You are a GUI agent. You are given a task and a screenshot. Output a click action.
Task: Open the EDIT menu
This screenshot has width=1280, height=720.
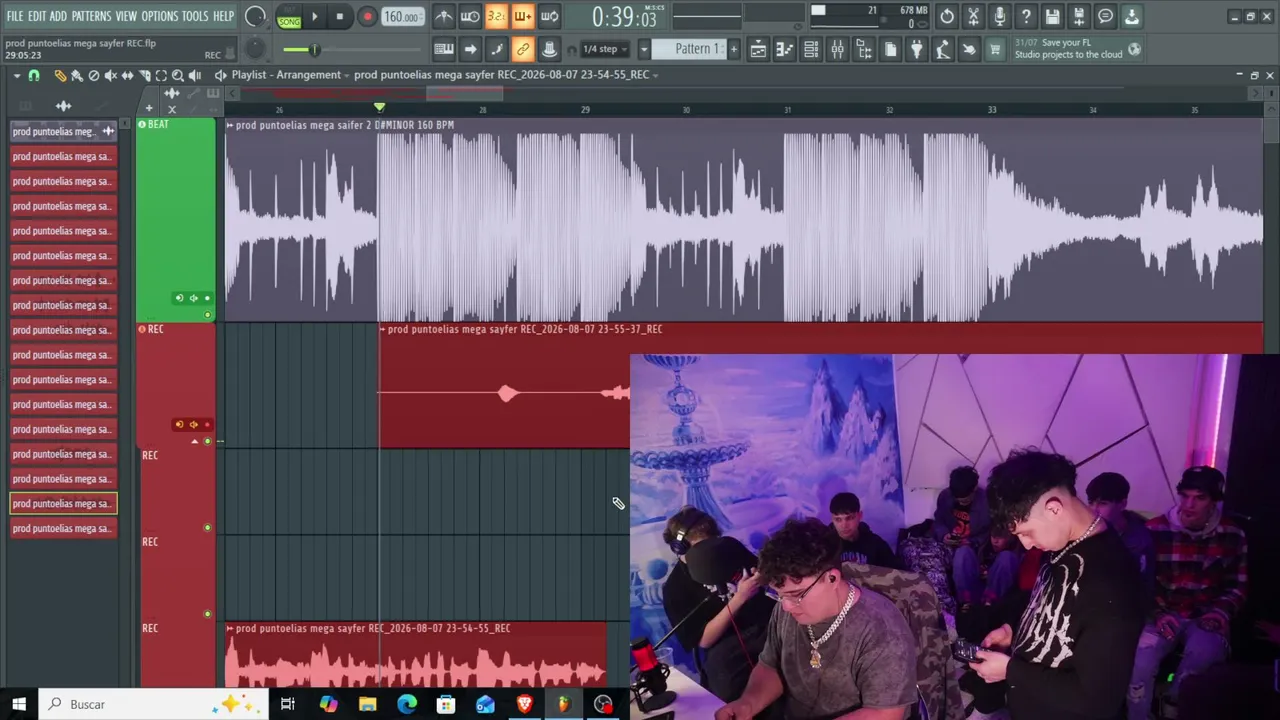click(x=37, y=16)
